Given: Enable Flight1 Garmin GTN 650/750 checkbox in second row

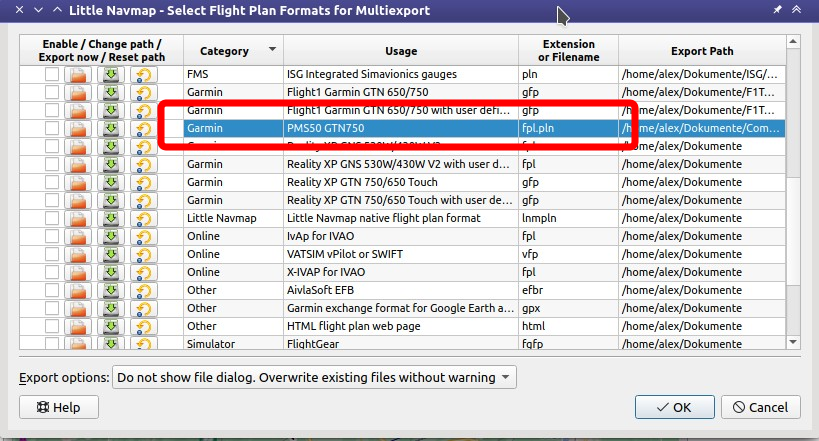Looking at the screenshot, I should pyautogui.click(x=52, y=92).
